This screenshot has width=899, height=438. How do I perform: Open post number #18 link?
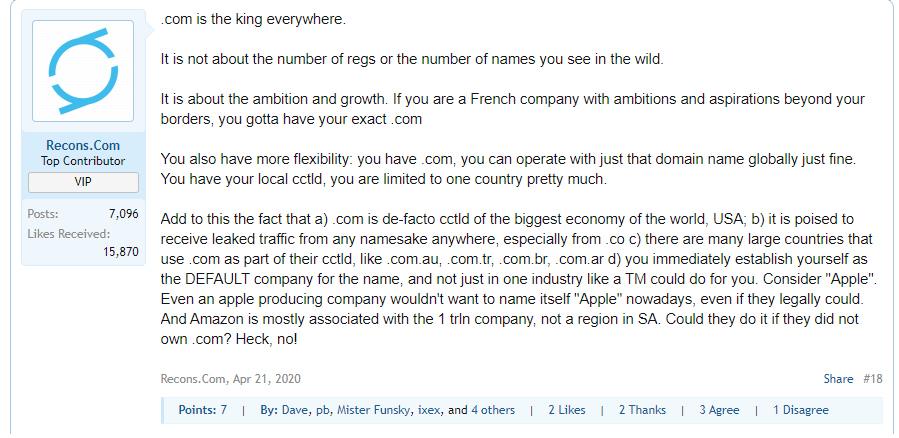pos(872,379)
